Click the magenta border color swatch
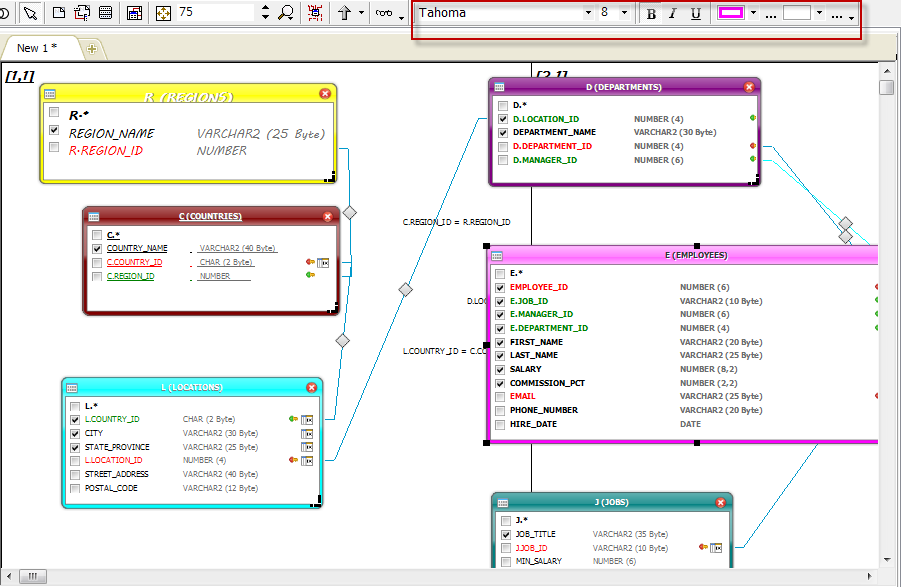 [731, 13]
